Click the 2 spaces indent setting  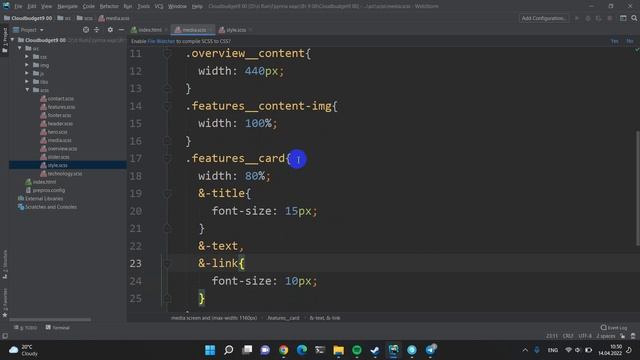pyautogui.click(x=606, y=336)
